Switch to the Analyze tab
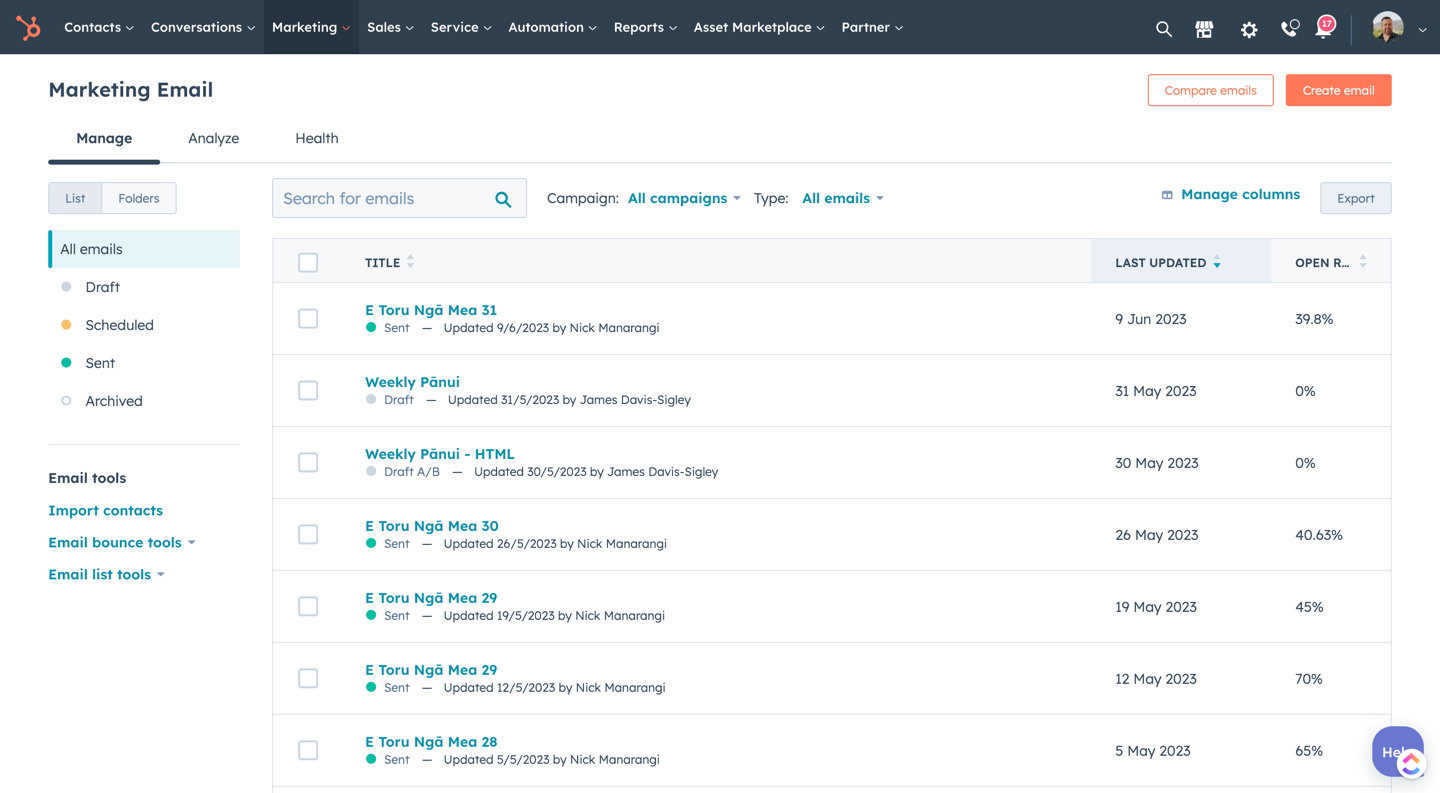 click(x=214, y=139)
